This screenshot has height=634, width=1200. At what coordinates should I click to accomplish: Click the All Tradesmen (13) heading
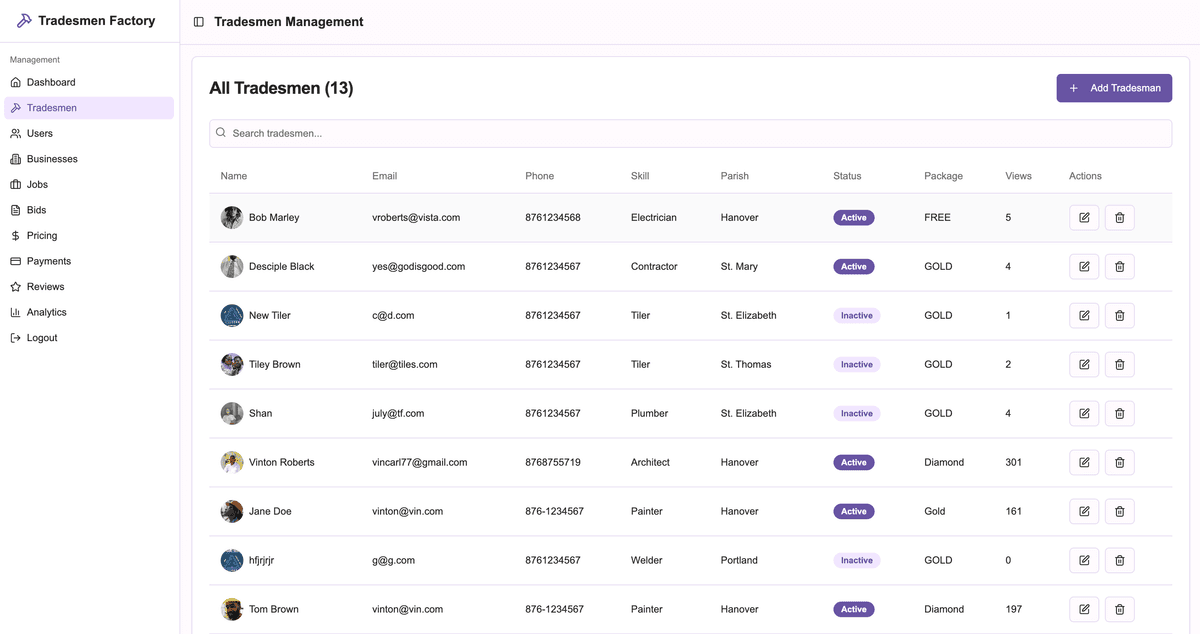281,88
